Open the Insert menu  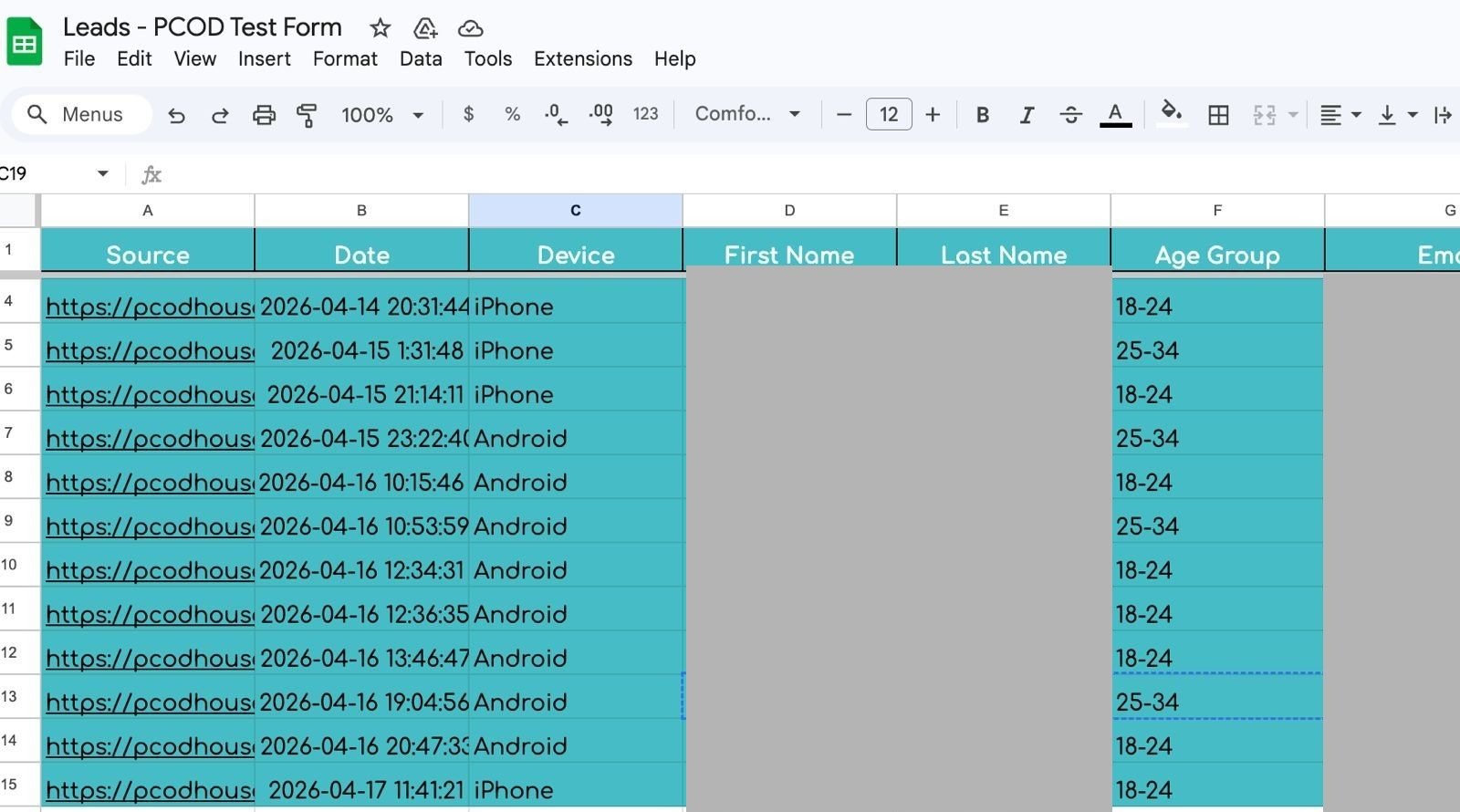click(264, 58)
